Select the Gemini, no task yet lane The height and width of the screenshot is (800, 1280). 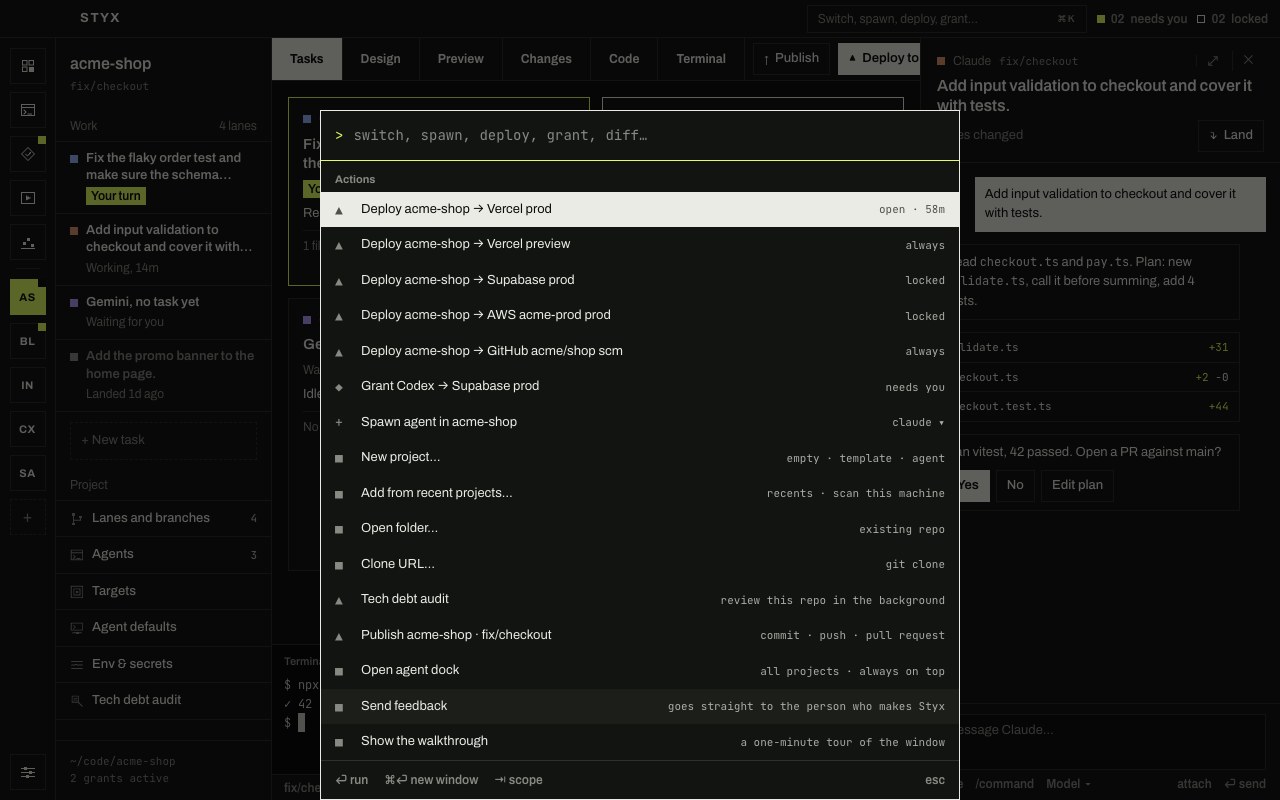tap(163, 312)
